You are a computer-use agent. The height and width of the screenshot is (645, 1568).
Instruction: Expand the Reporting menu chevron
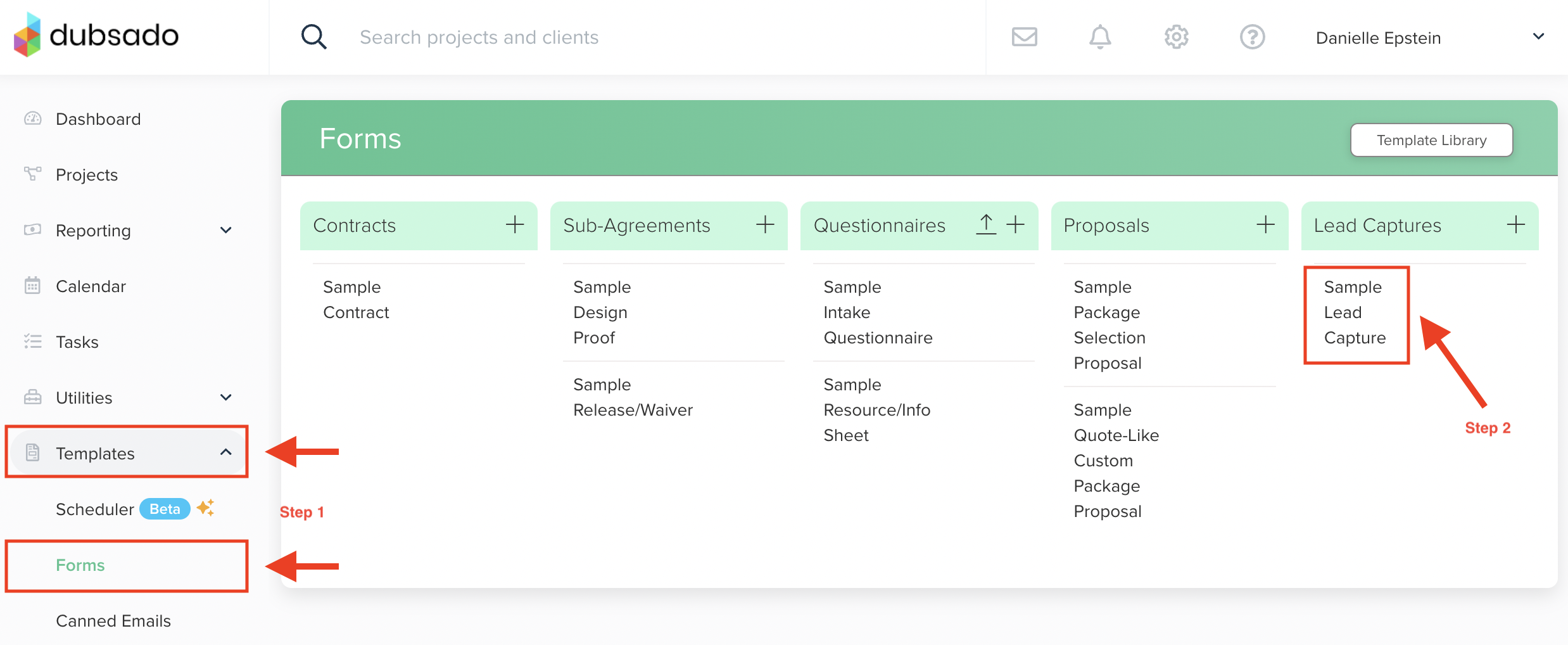(x=225, y=230)
